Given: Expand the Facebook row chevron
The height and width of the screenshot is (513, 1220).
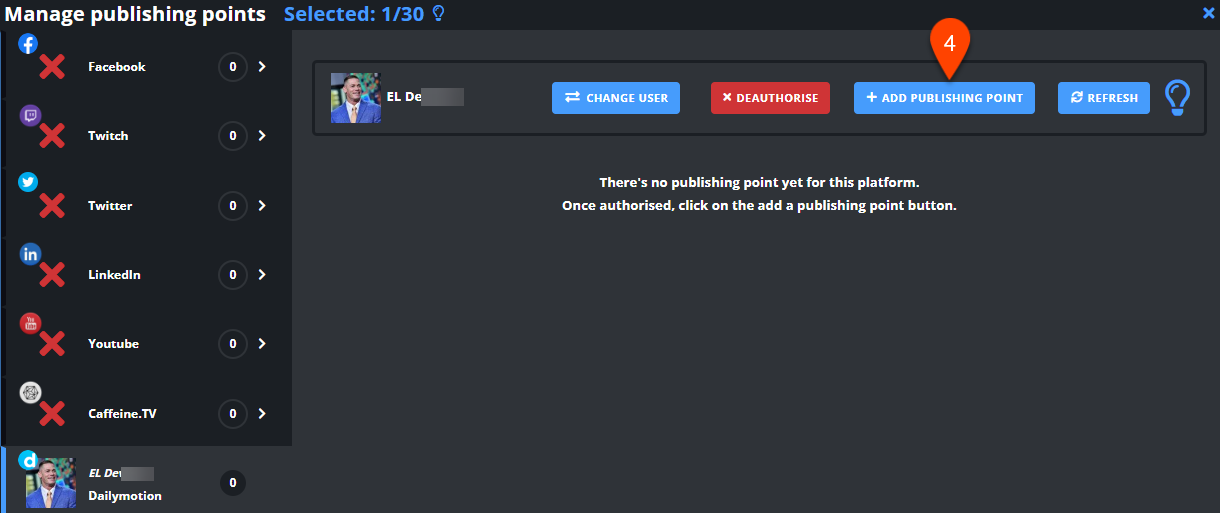Looking at the screenshot, I should 262,67.
